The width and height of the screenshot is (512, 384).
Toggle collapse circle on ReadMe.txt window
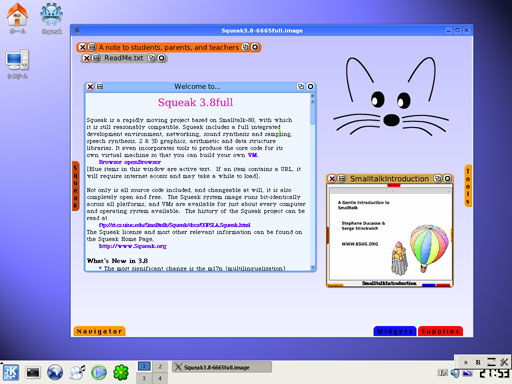tap(161, 58)
